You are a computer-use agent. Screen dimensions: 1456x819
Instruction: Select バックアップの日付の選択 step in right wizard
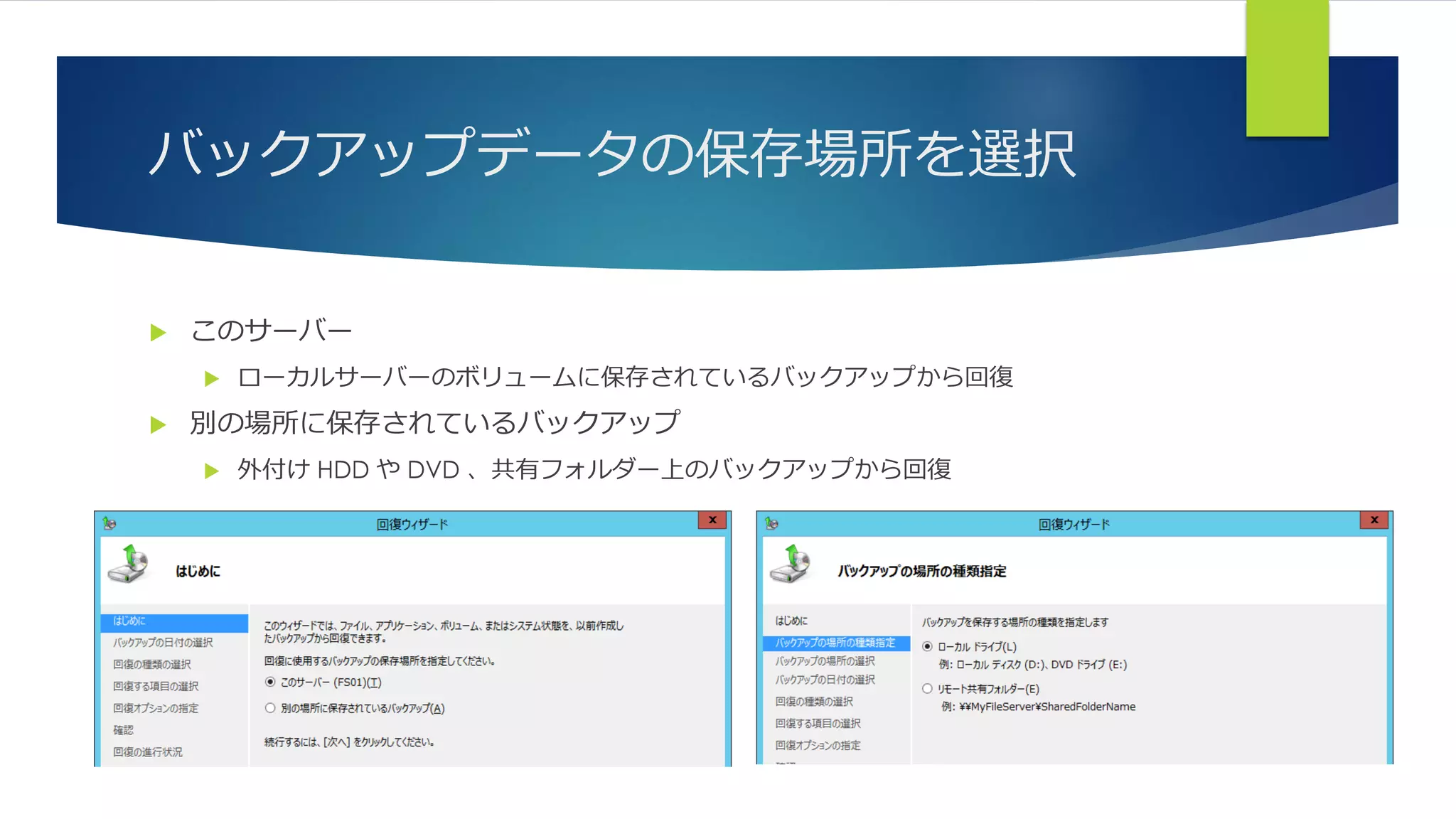point(825,680)
